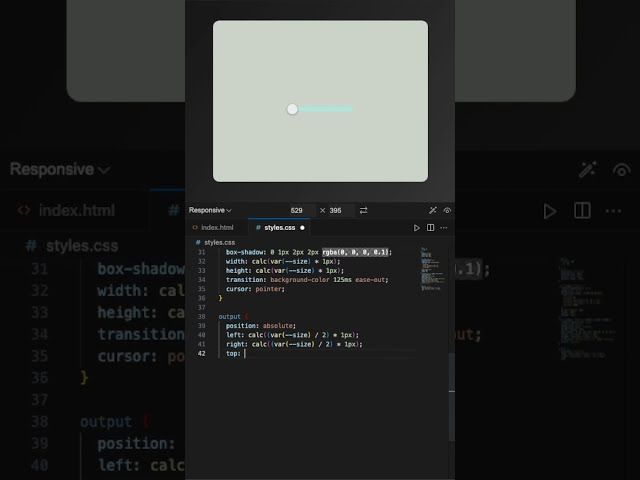Viewport: 640px width, 480px height.
Task: Click the unsaved dot on styles.css tab
Action: click(302, 228)
